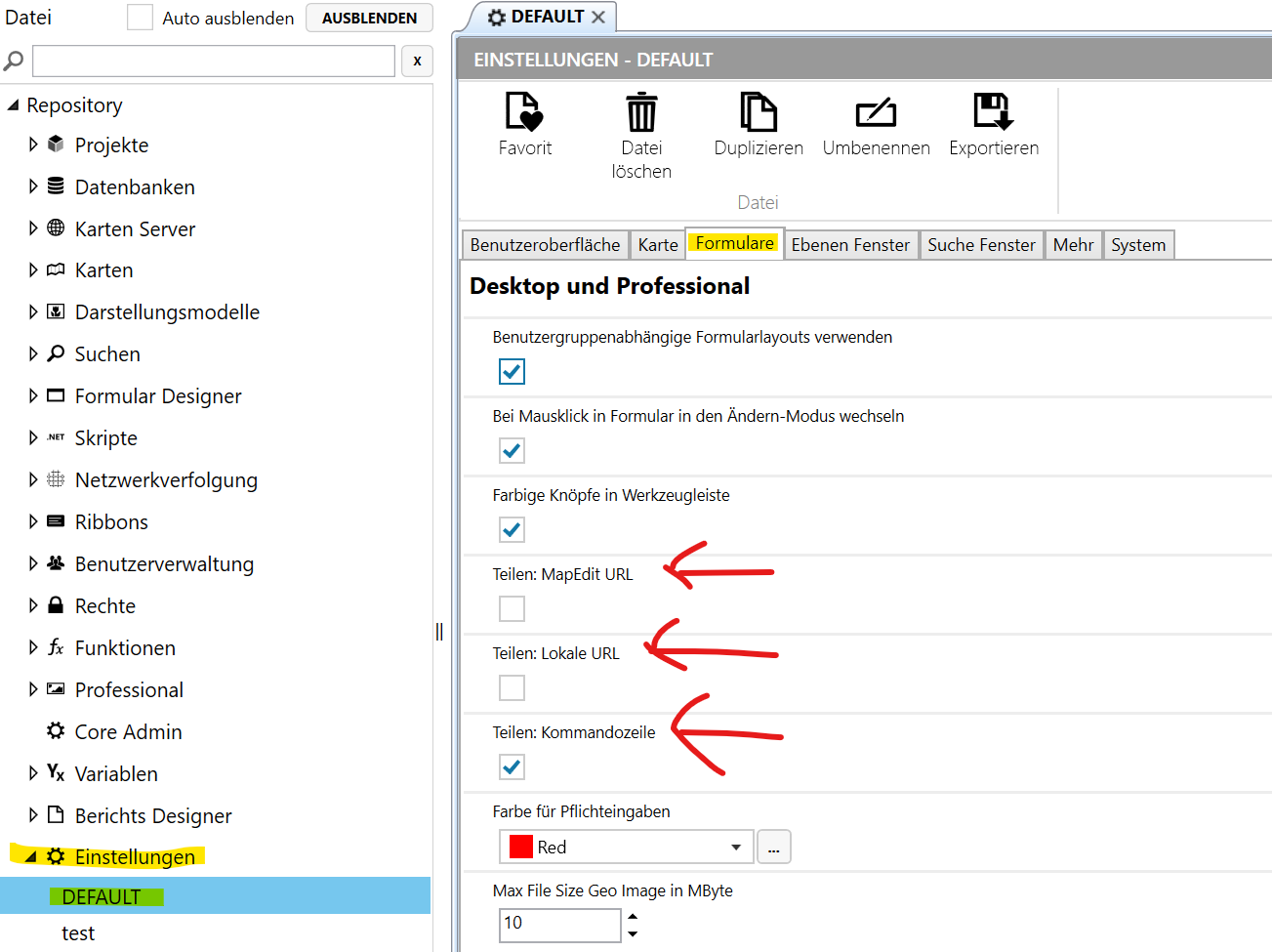Click the Umbenennen icon

click(x=876, y=113)
